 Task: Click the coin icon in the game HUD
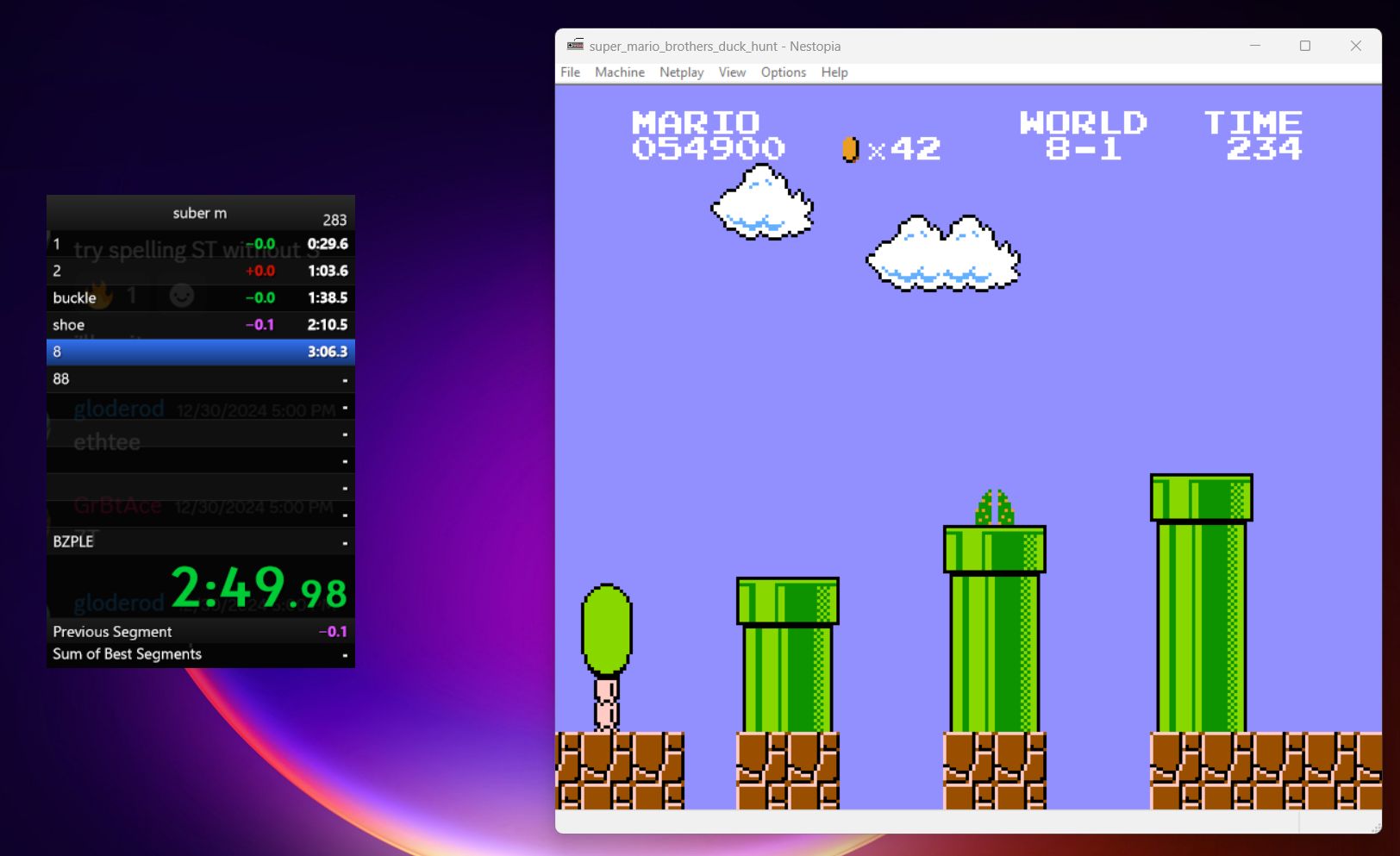click(x=850, y=149)
